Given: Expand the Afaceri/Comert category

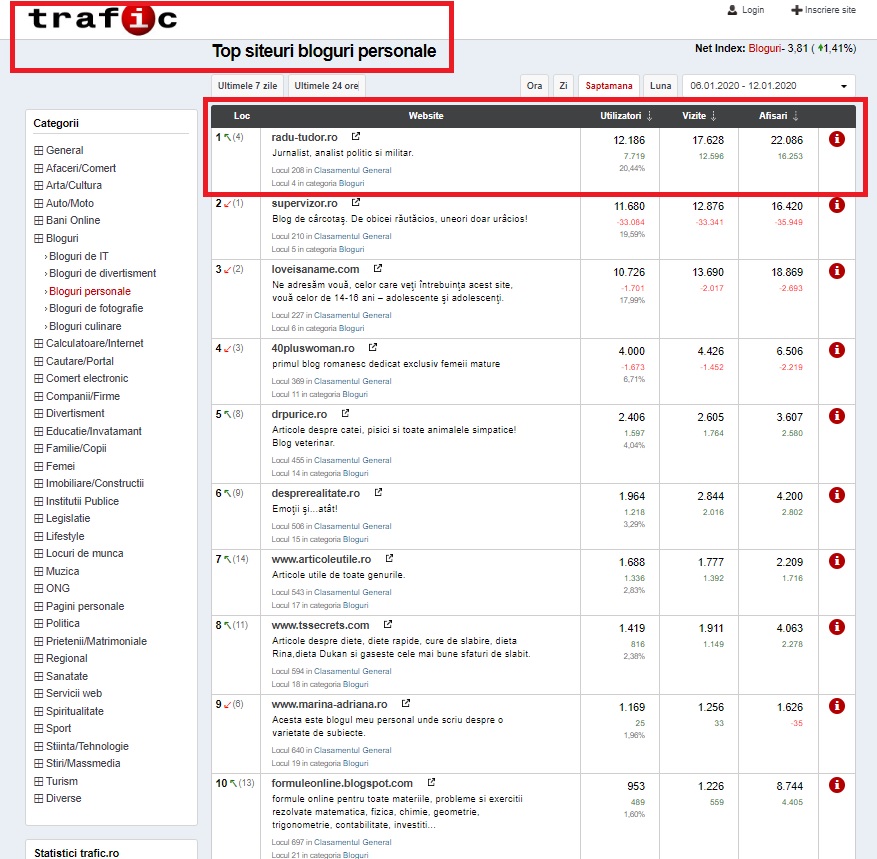Looking at the screenshot, I should pos(39,168).
